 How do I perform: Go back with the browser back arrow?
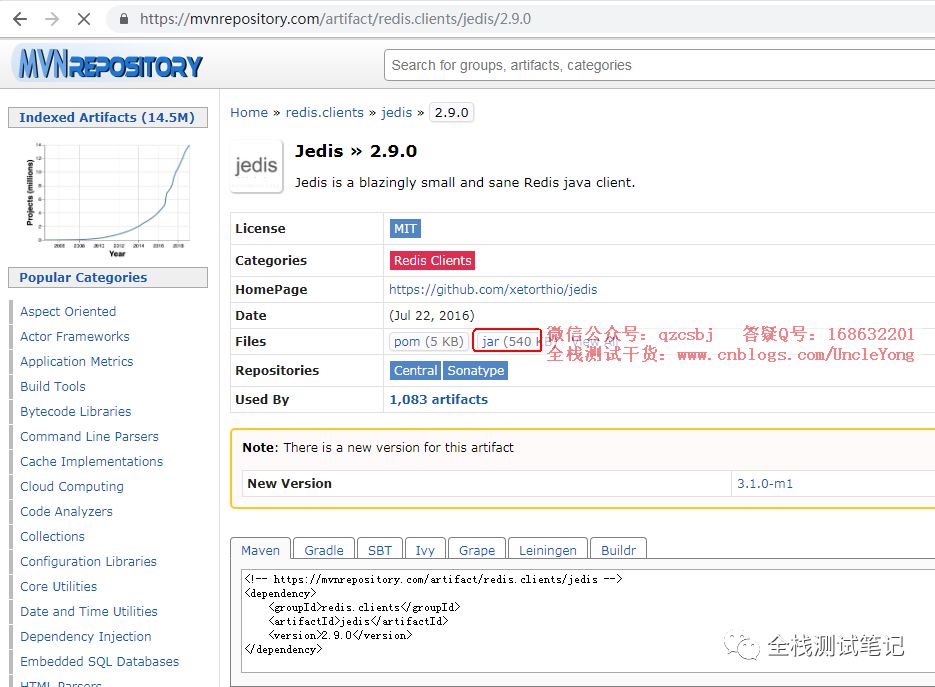point(20,19)
